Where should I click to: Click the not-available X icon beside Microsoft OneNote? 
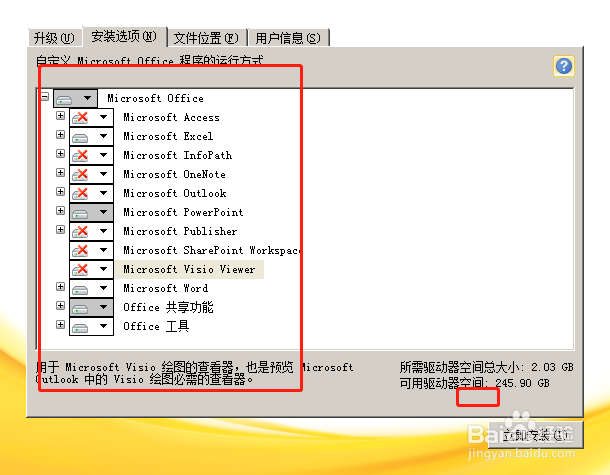[x=80, y=174]
